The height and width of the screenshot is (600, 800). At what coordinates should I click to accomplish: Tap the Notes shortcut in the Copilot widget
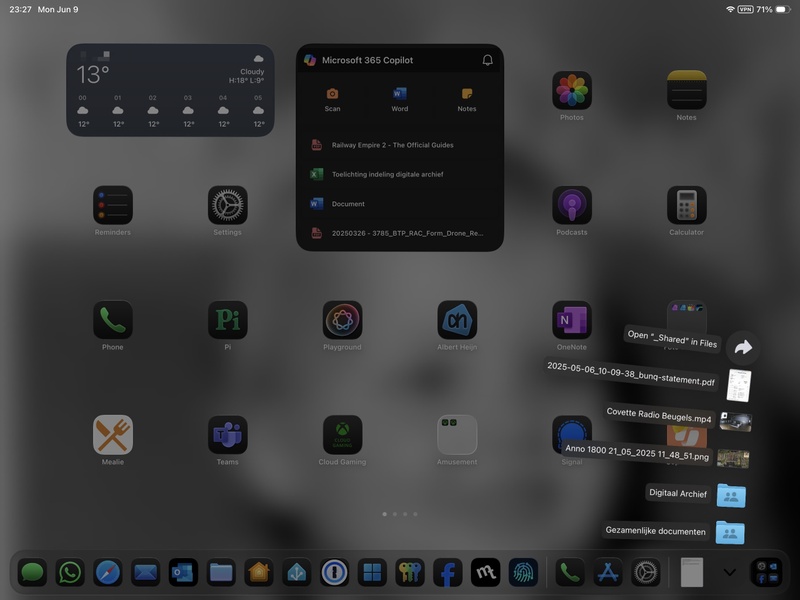pos(467,100)
